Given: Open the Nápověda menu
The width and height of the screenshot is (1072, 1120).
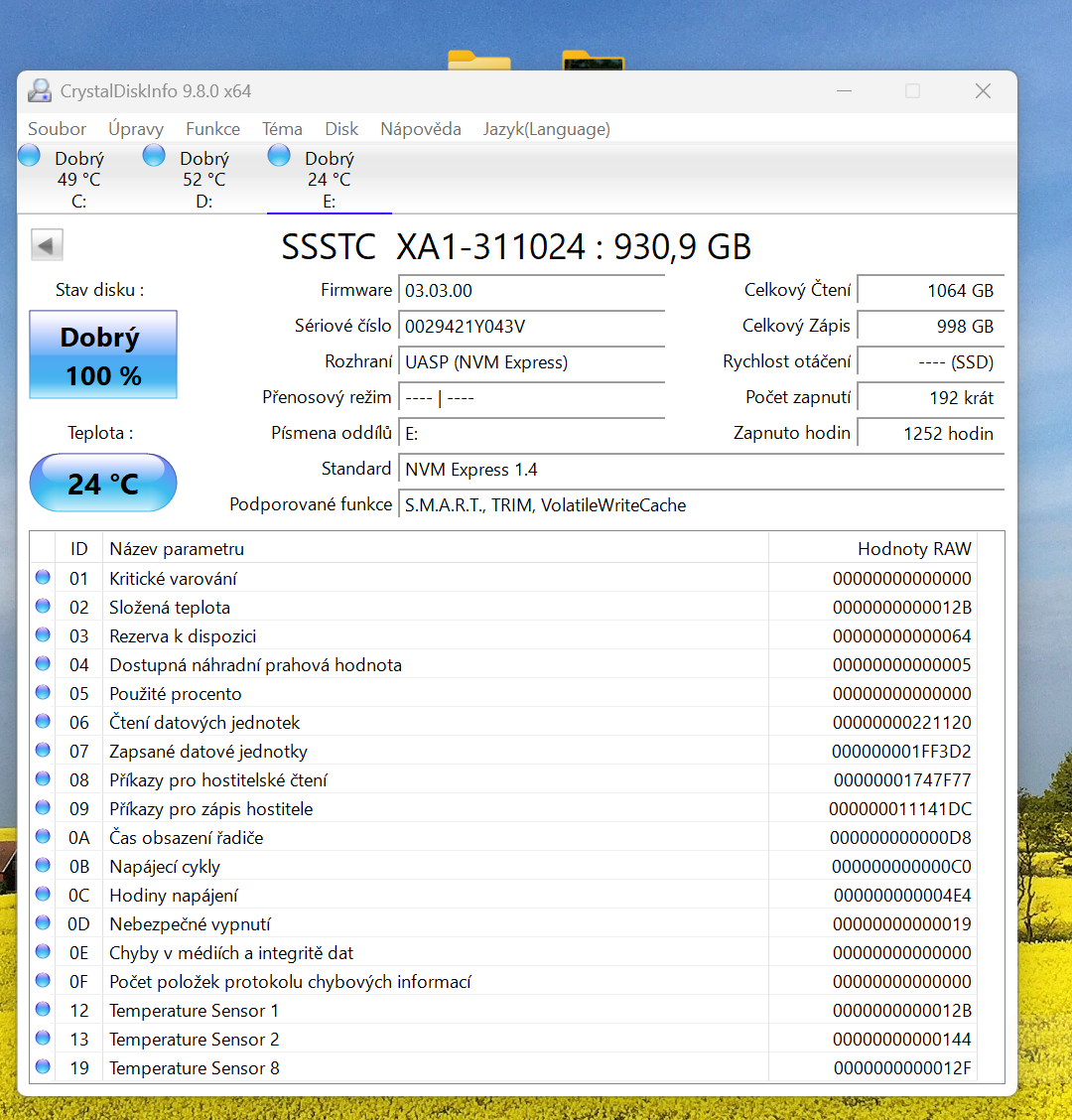Looking at the screenshot, I should (421, 129).
